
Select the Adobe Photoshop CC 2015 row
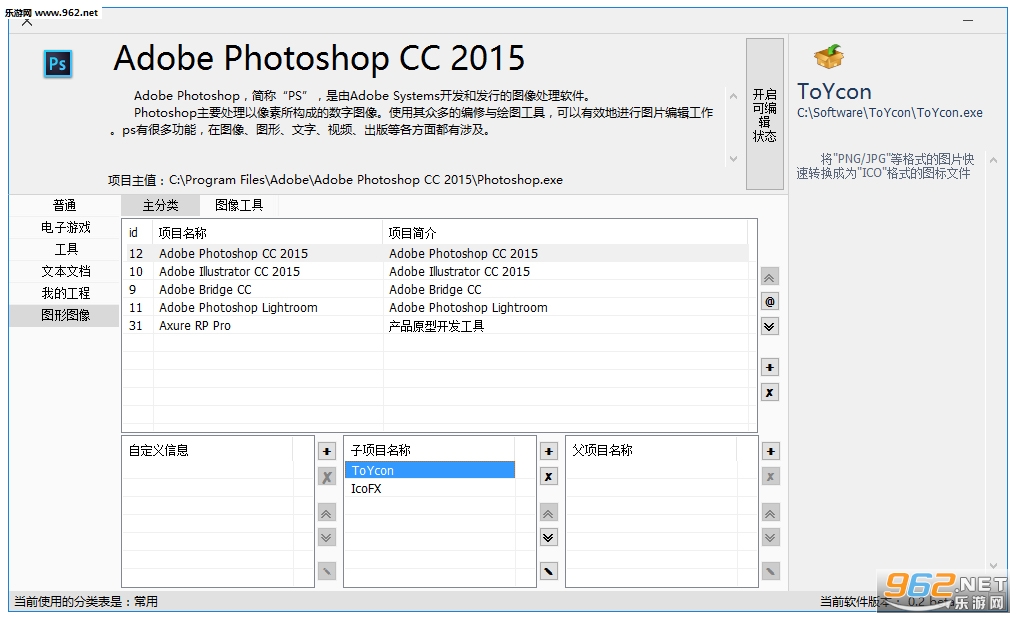[x=435, y=253]
